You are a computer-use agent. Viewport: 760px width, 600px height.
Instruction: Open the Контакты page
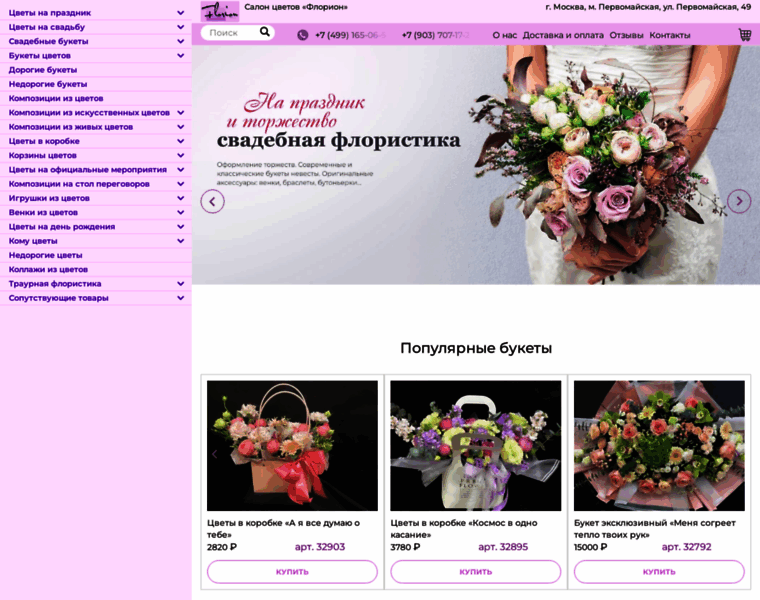(670, 35)
